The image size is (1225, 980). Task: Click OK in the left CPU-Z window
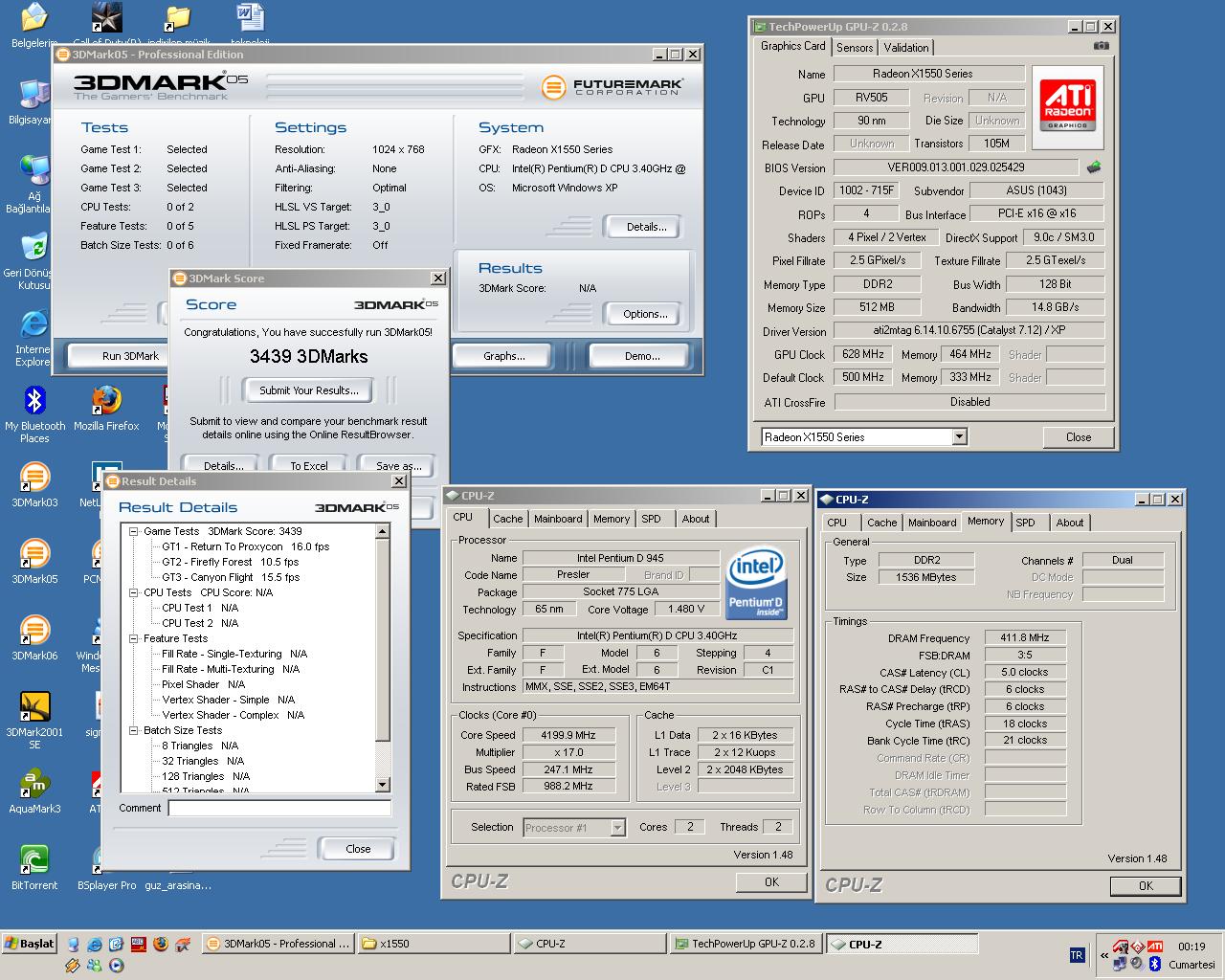771,882
